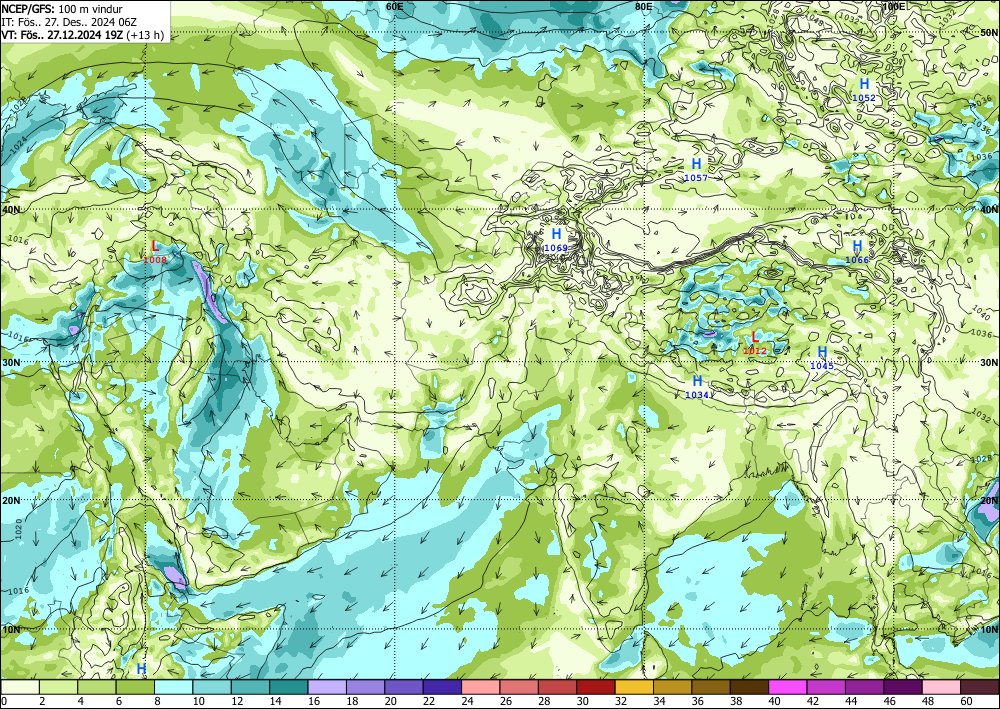
Task: Click the 'NCEP/GFS: 100 m vindur' title text
Action: [62, 9]
